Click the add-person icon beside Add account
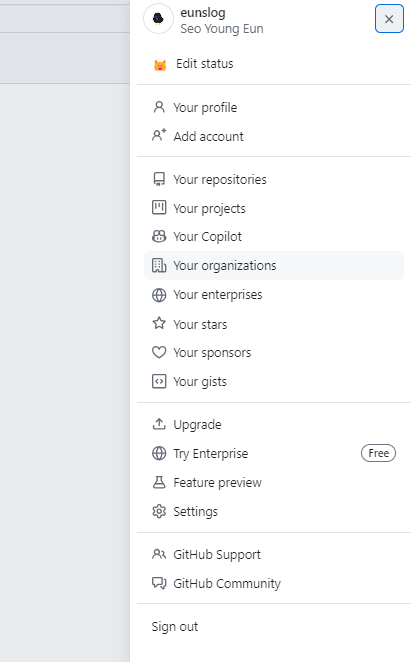Image resolution: width=416 pixels, height=662 pixels. (159, 135)
